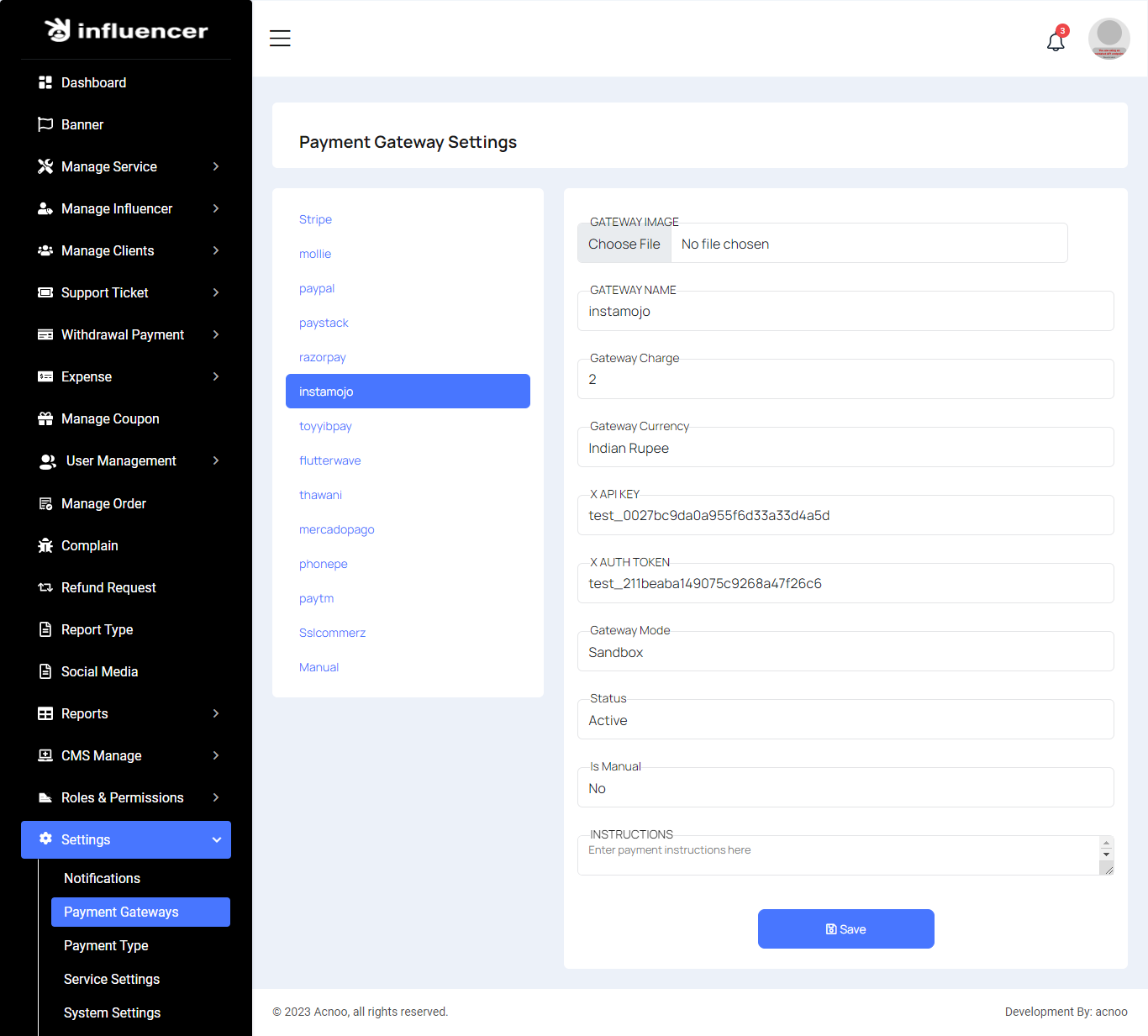This screenshot has width=1148, height=1036.
Task: Click the Dashboard grid icon
Action: 45,82
